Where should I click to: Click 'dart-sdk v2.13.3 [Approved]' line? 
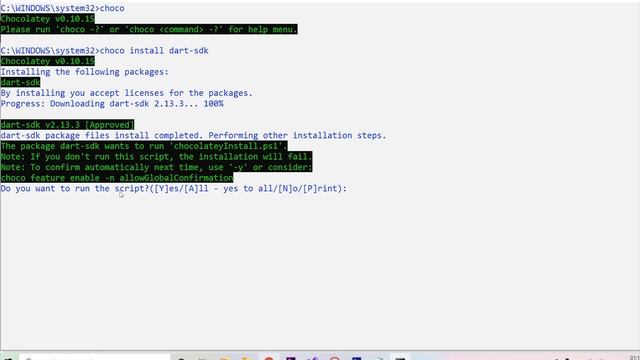[x=67, y=125]
